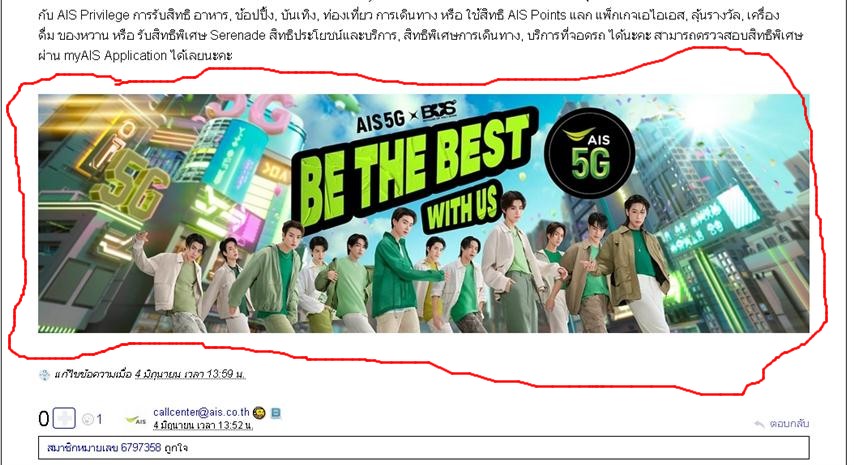The width and height of the screenshot is (854, 465).
Task: Click the AIS5G x BUS logo in banner
Action: (x=406, y=116)
